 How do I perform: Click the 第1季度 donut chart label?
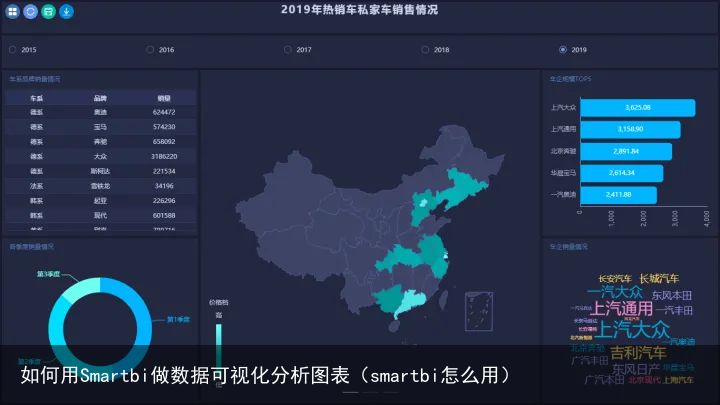[x=178, y=319]
